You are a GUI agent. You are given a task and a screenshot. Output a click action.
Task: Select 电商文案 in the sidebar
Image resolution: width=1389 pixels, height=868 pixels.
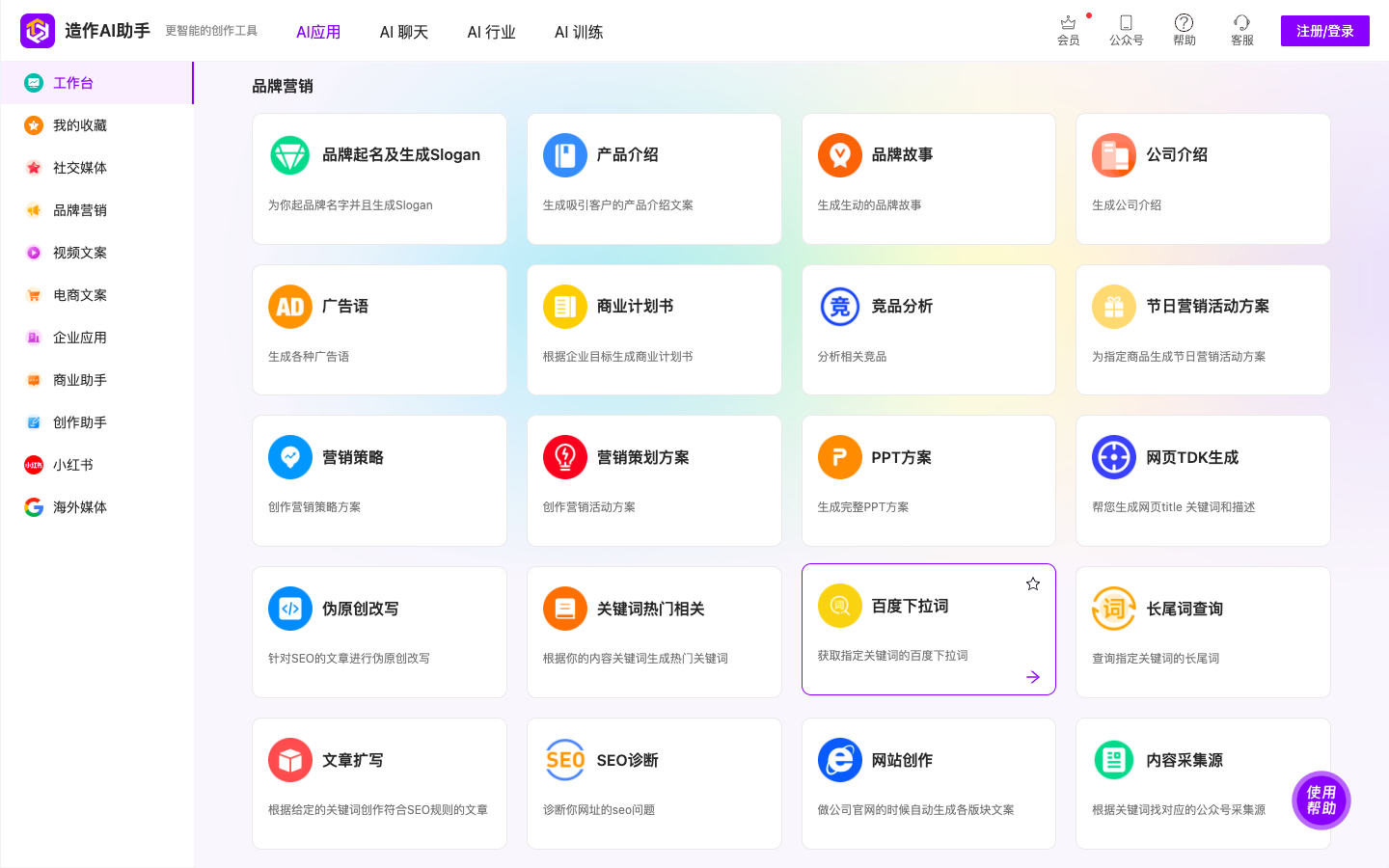96,295
